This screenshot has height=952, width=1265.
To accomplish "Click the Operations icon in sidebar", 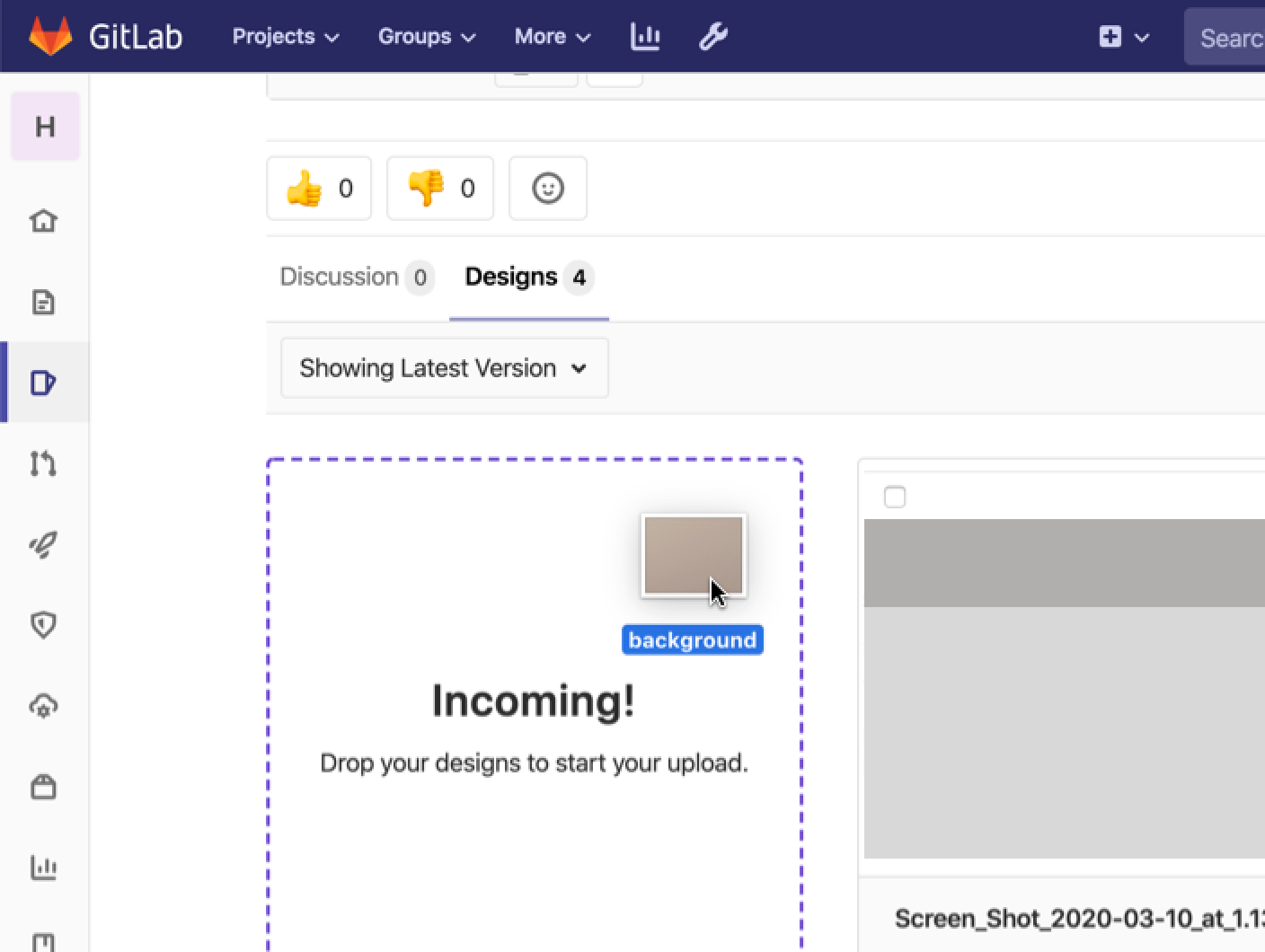I will pyautogui.click(x=45, y=706).
